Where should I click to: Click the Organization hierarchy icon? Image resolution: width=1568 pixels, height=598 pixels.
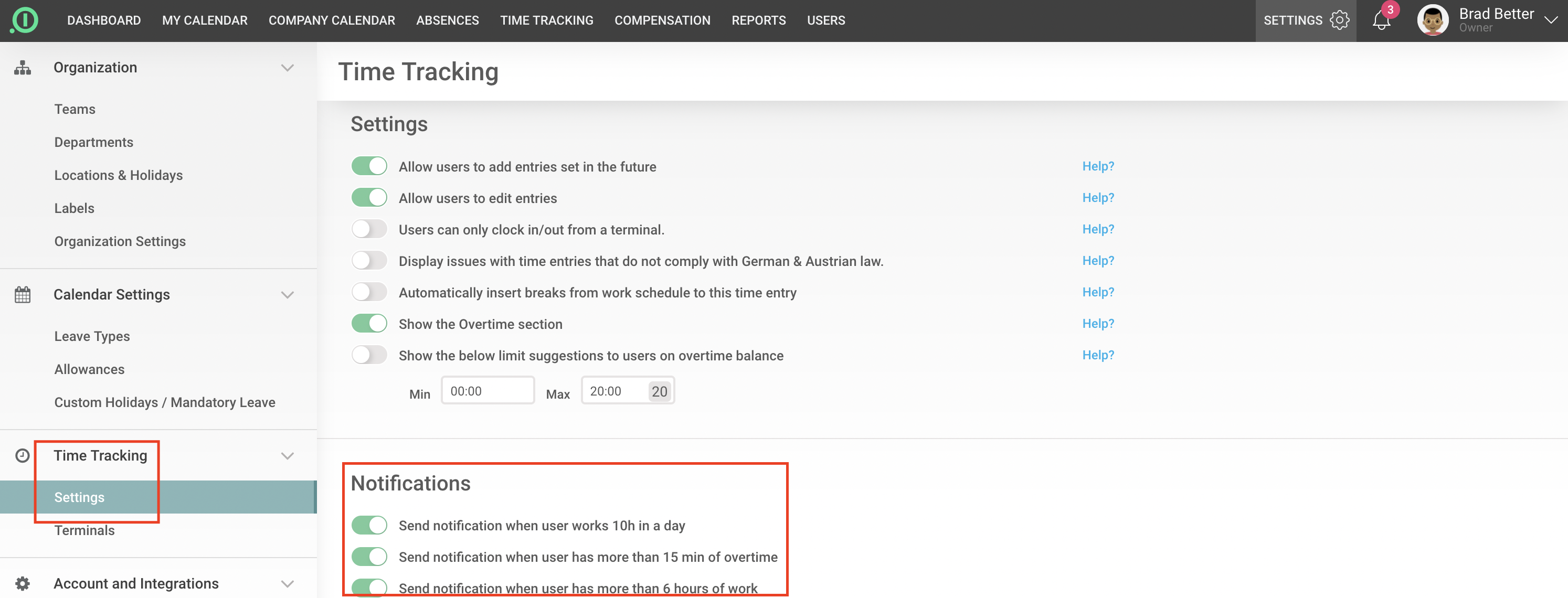[23, 68]
